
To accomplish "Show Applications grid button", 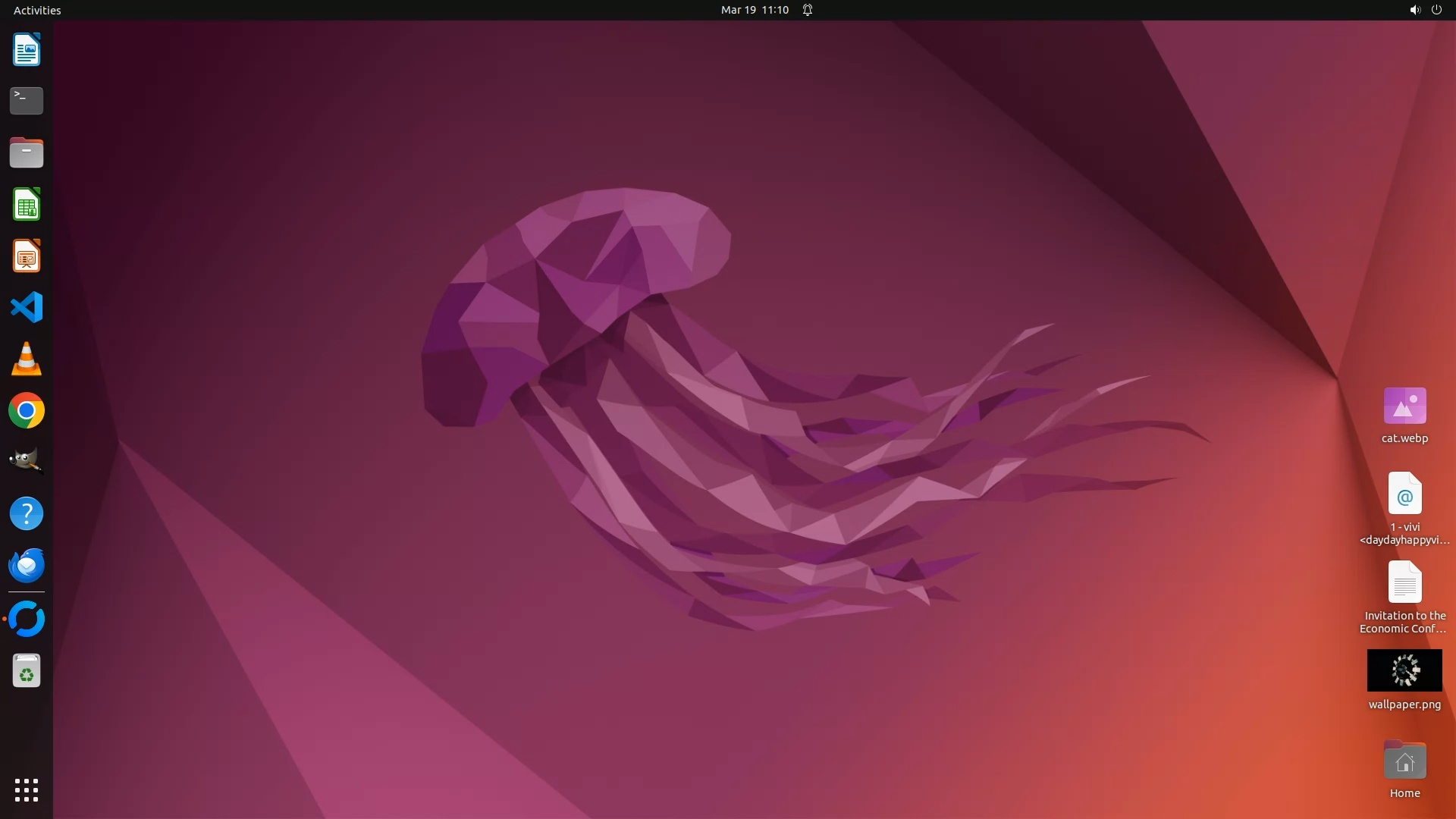I will point(27,790).
